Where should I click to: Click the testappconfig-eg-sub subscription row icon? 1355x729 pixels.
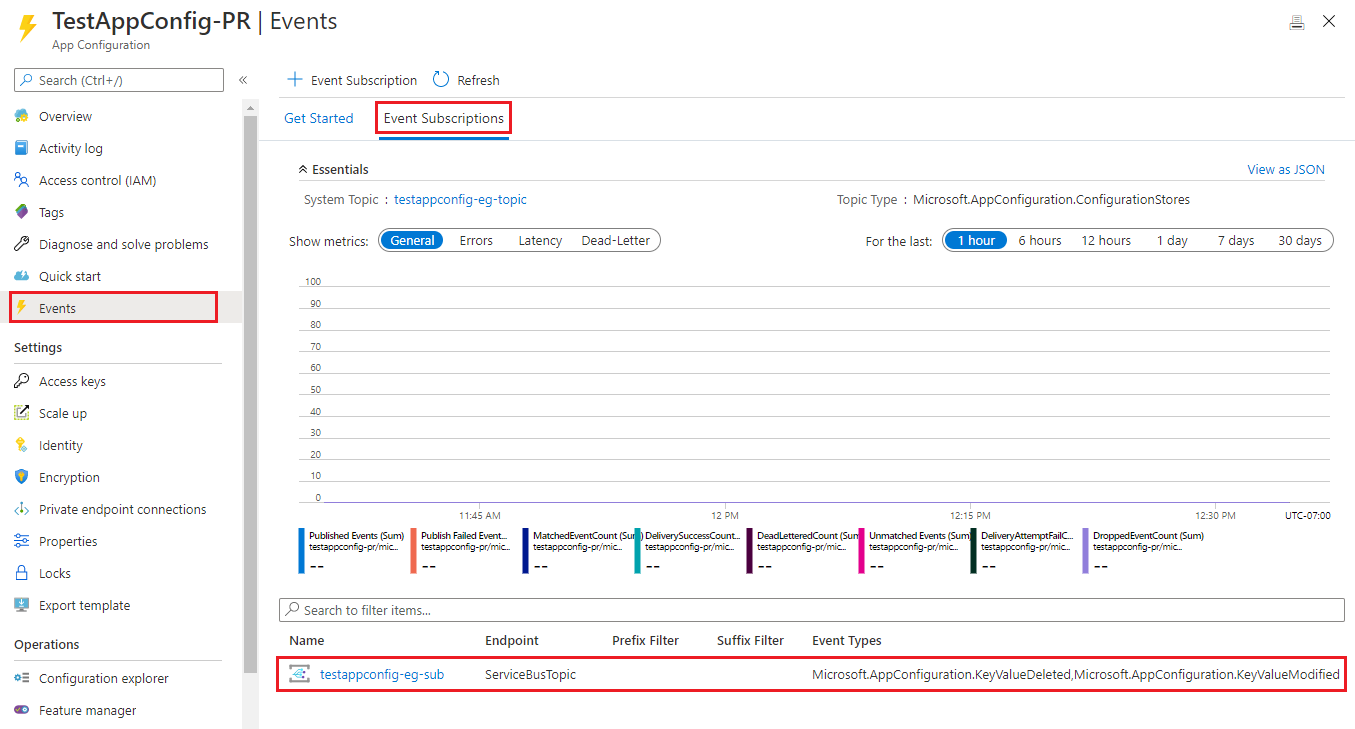click(x=299, y=674)
